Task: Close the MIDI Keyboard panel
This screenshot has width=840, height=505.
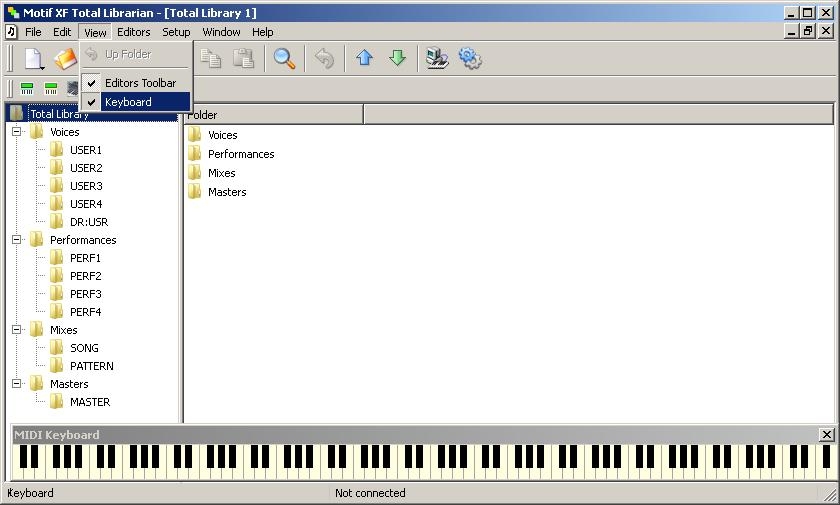Action: (x=827, y=434)
